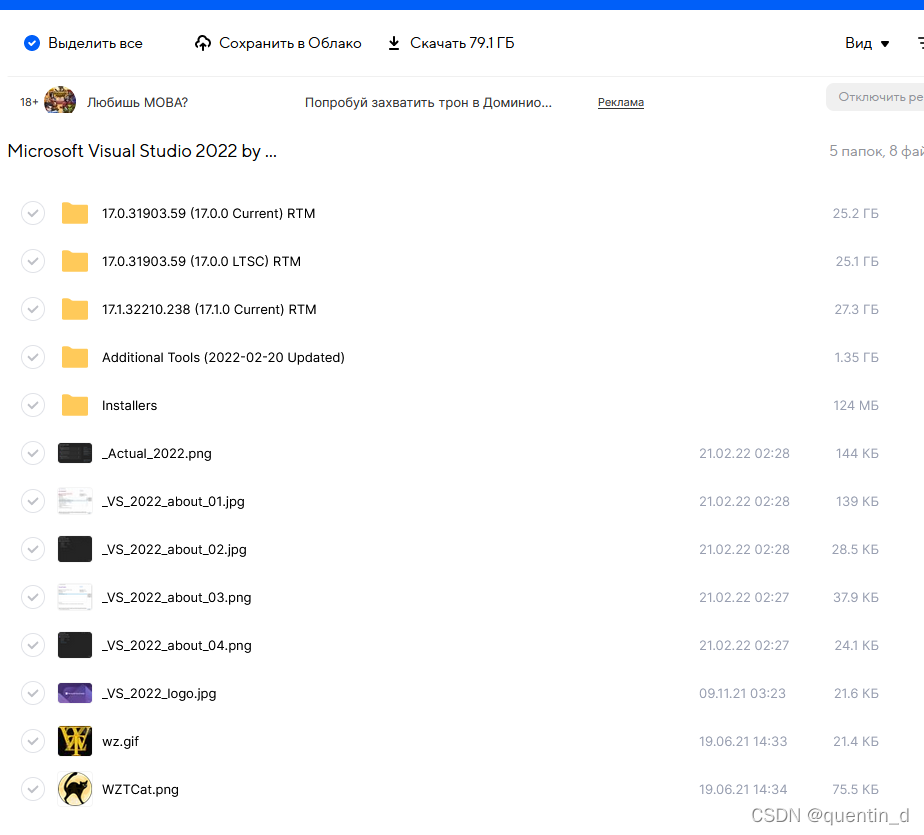924x835 pixels.
Task: Select checkbox for _VS_2022_about_02.jpg
Action: coord(33,549)
